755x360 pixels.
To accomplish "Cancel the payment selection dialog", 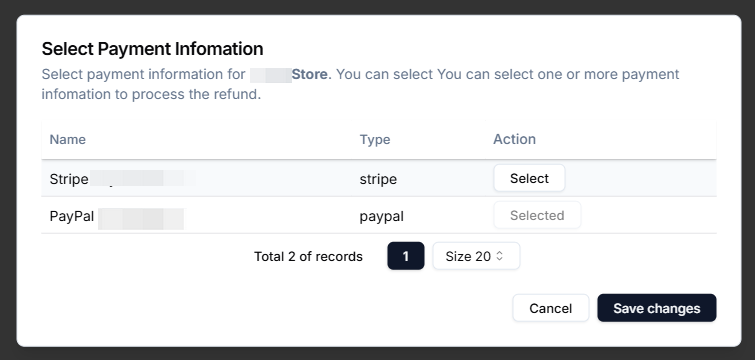I will pos(550,308).
